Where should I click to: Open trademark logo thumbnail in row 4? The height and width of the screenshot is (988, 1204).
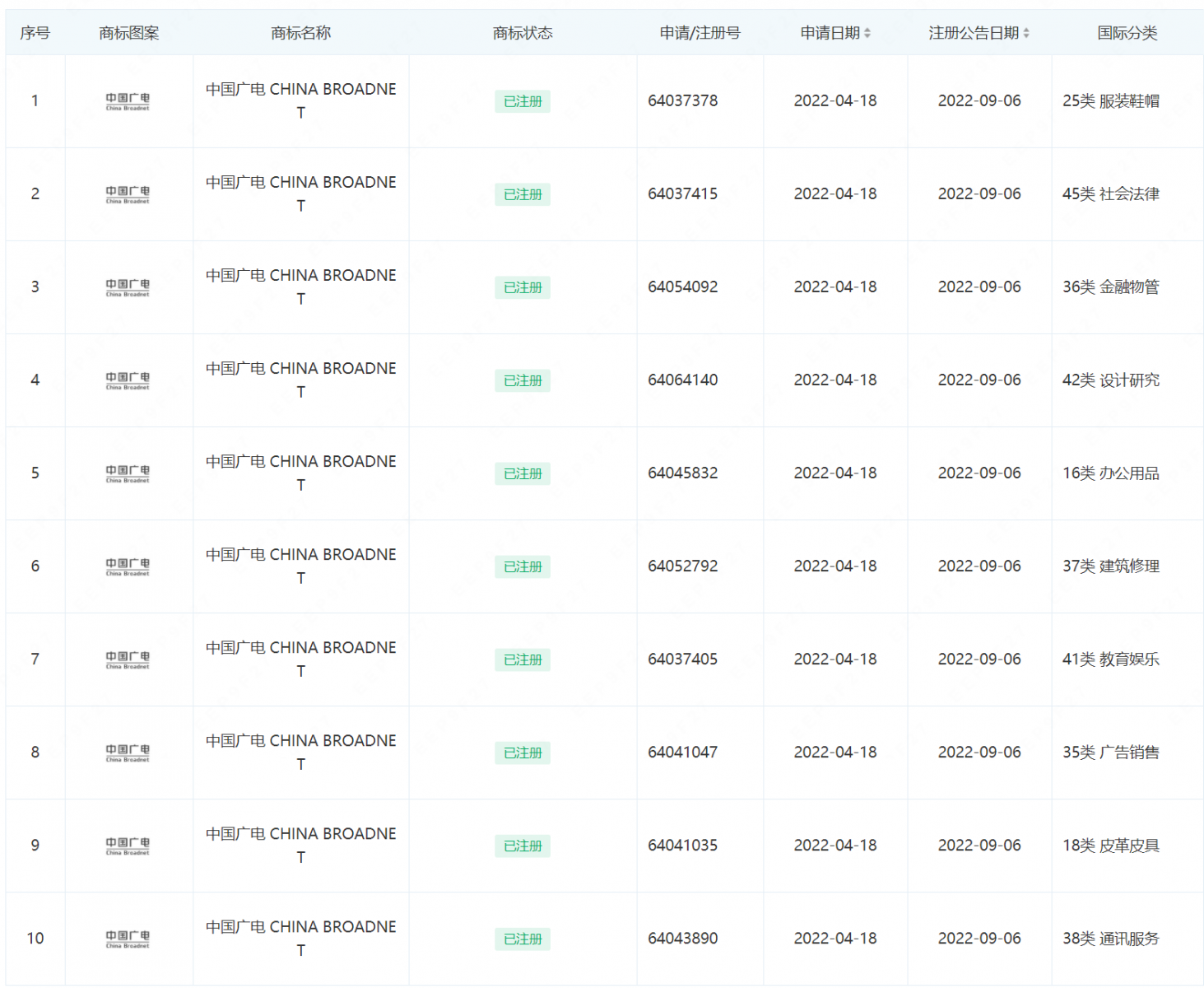pyautogui.click(x=128, y=380)
